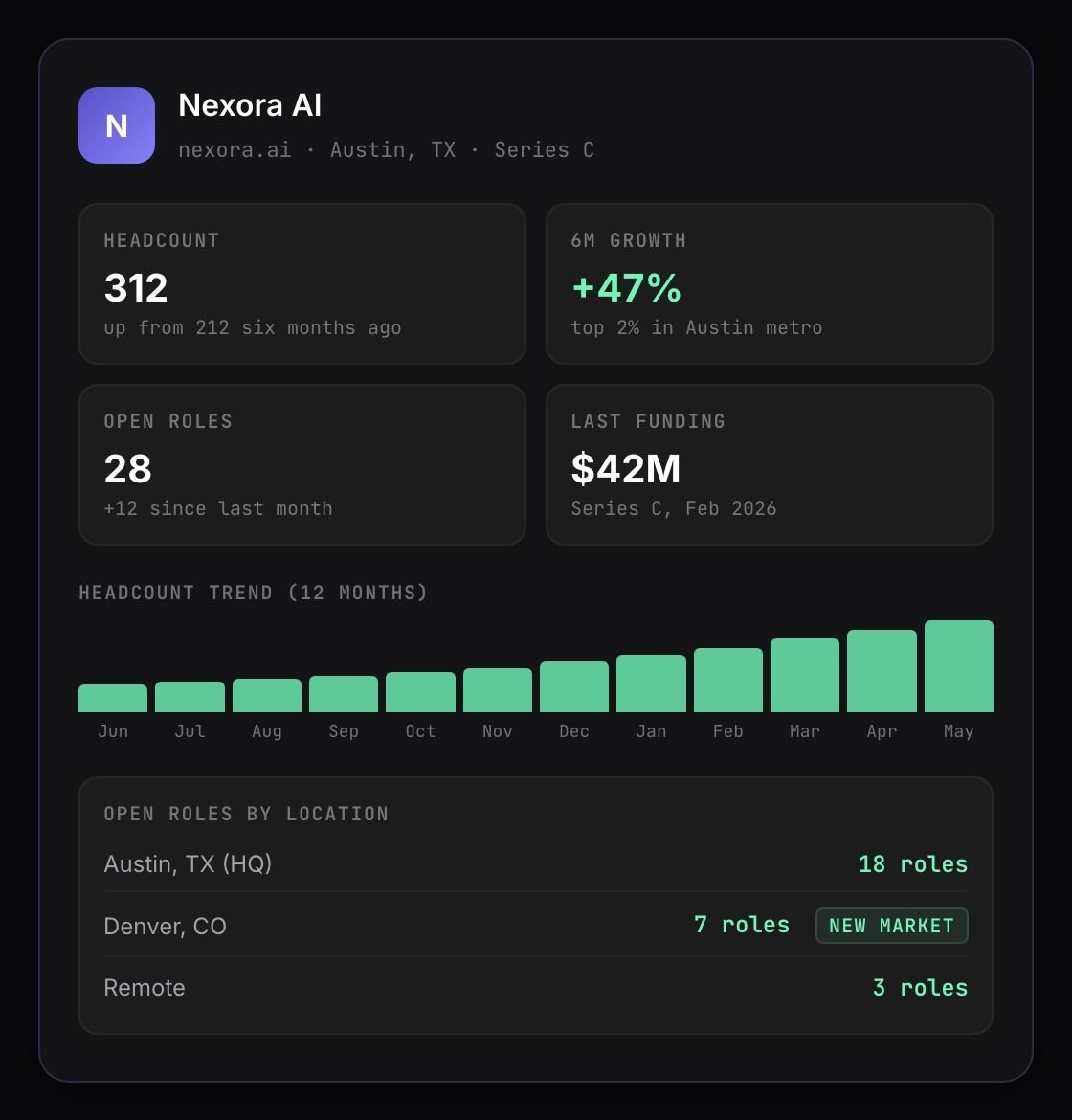Select the Remote location row
This screenshot has width=1072, height=1120.
point(536,987)
